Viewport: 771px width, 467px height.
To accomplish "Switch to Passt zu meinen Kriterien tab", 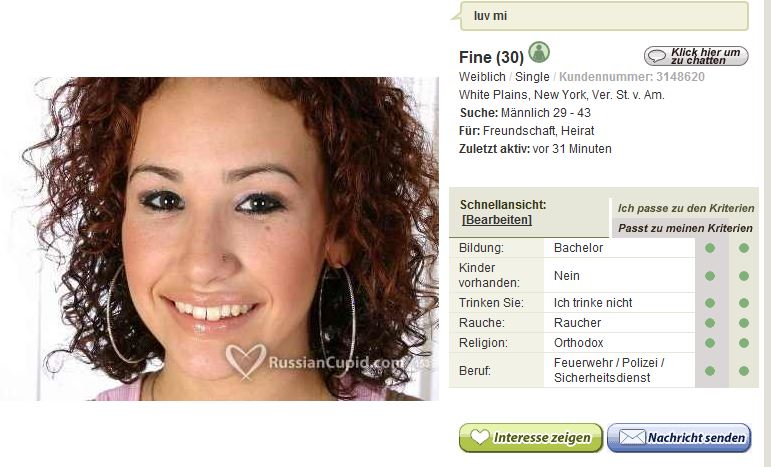I will point(685,228).
